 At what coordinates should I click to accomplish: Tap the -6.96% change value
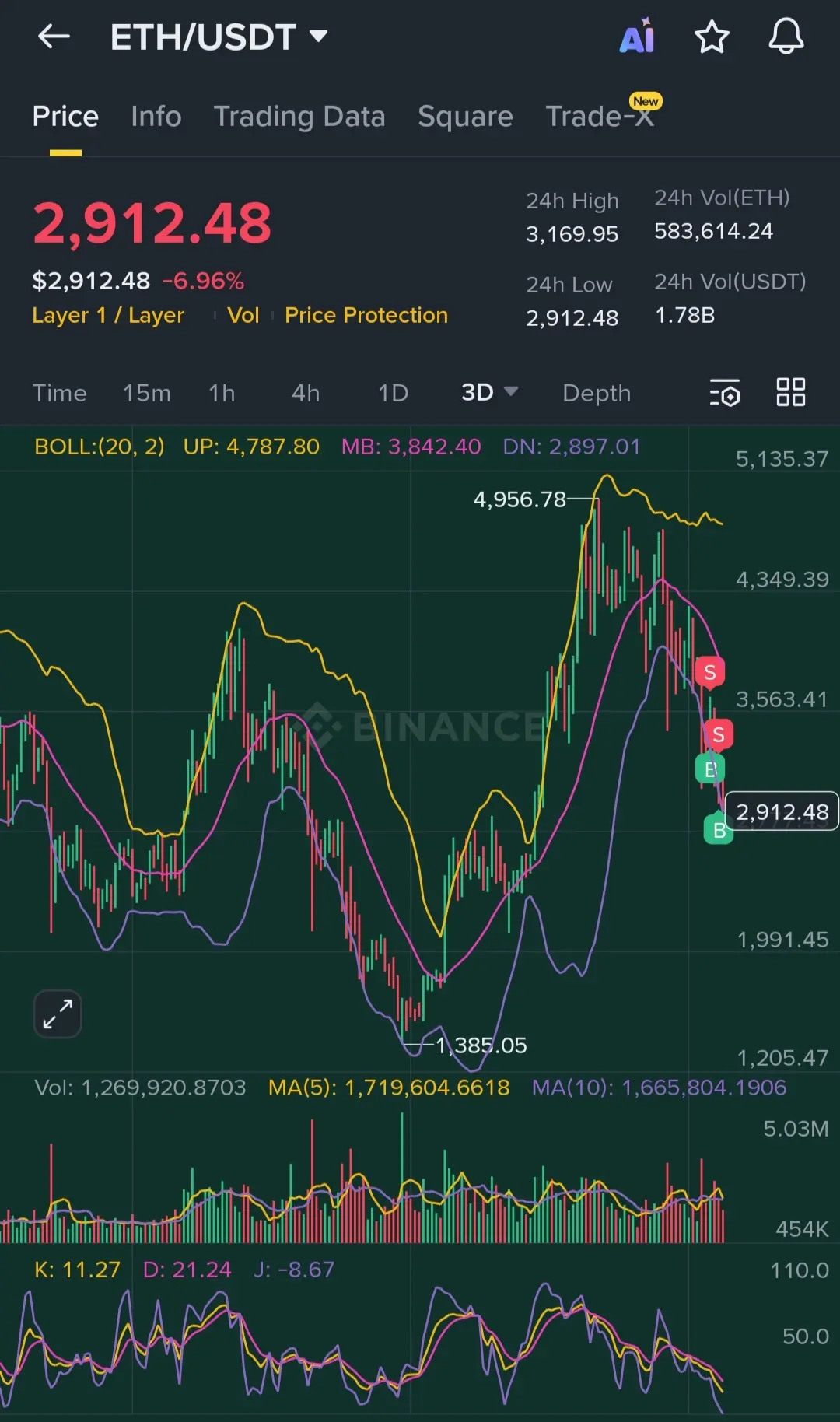(x=203, y=281)
